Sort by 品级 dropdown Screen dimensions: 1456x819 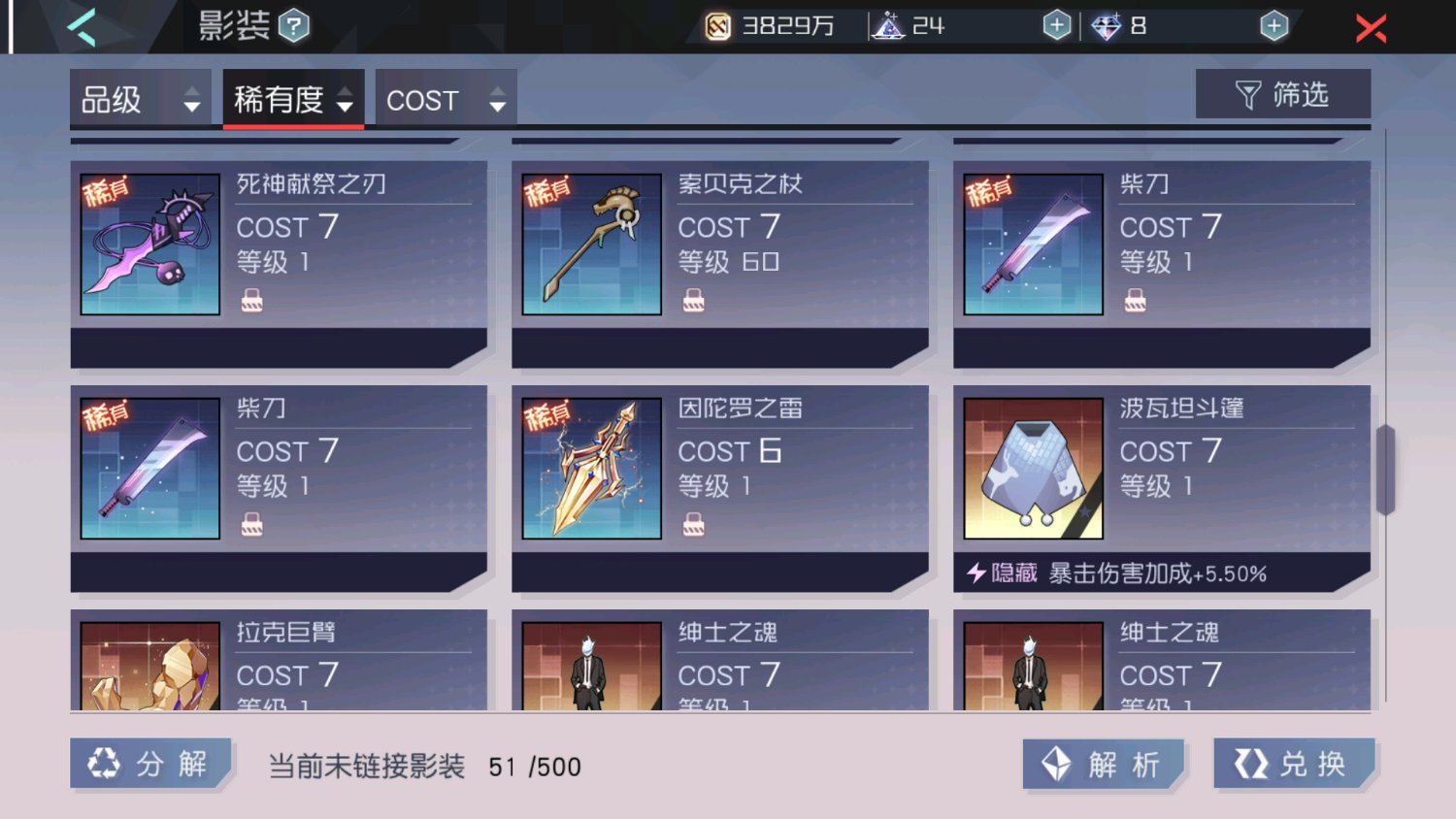pyautogui.click(x=141, y=99)
